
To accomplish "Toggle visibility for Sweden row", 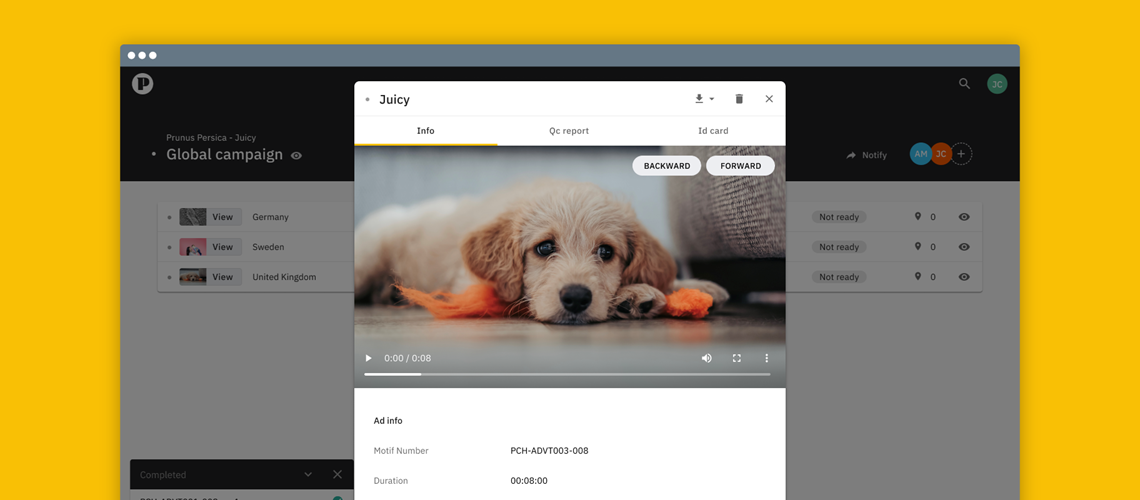I will [x=964, y=247].
